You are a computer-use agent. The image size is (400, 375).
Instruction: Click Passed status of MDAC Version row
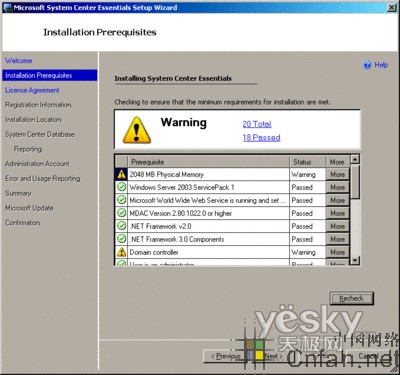pos(302,213)
